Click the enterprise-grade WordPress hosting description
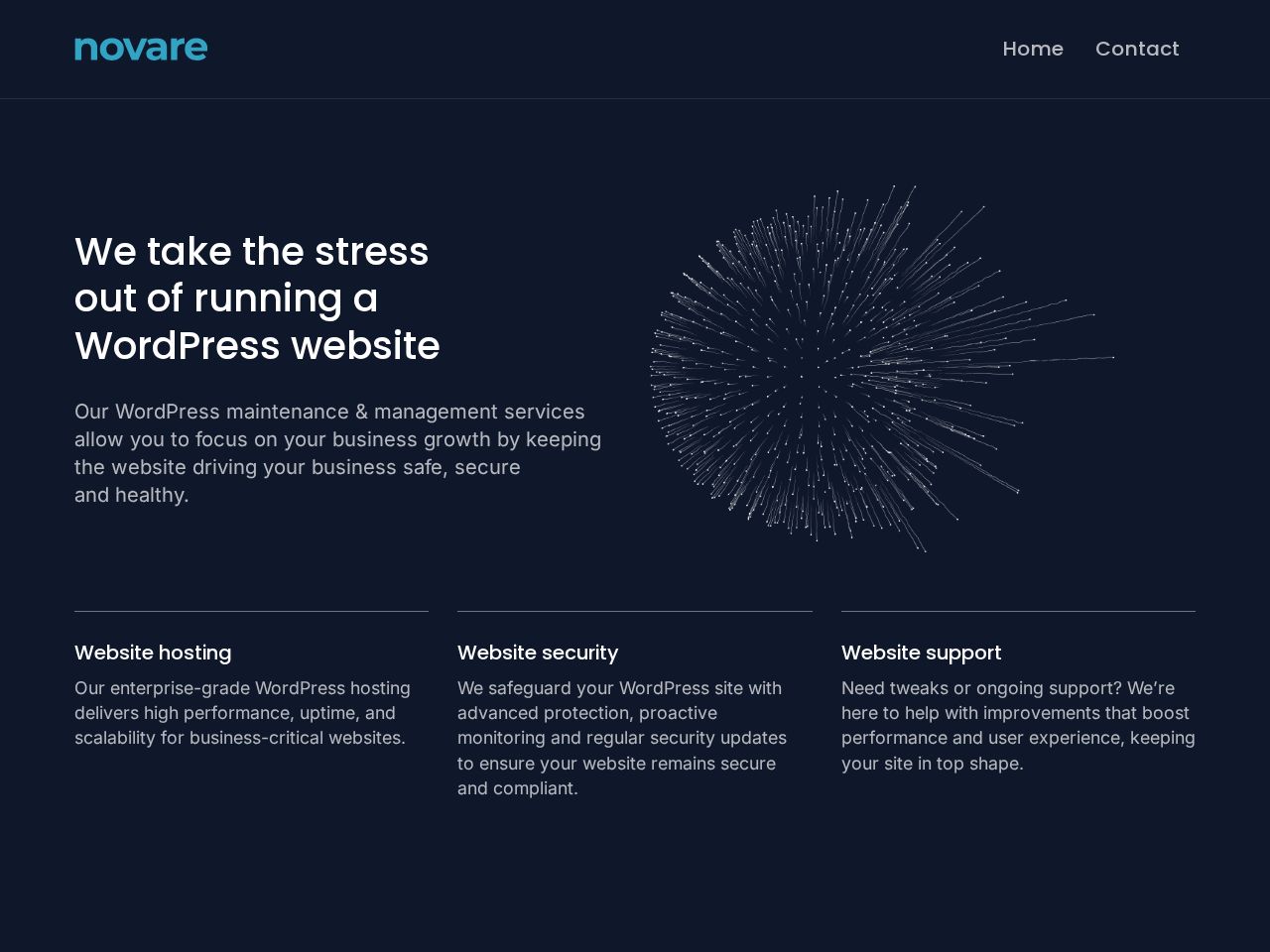This screenshot has width=1270, height=952. click(242, 713)
